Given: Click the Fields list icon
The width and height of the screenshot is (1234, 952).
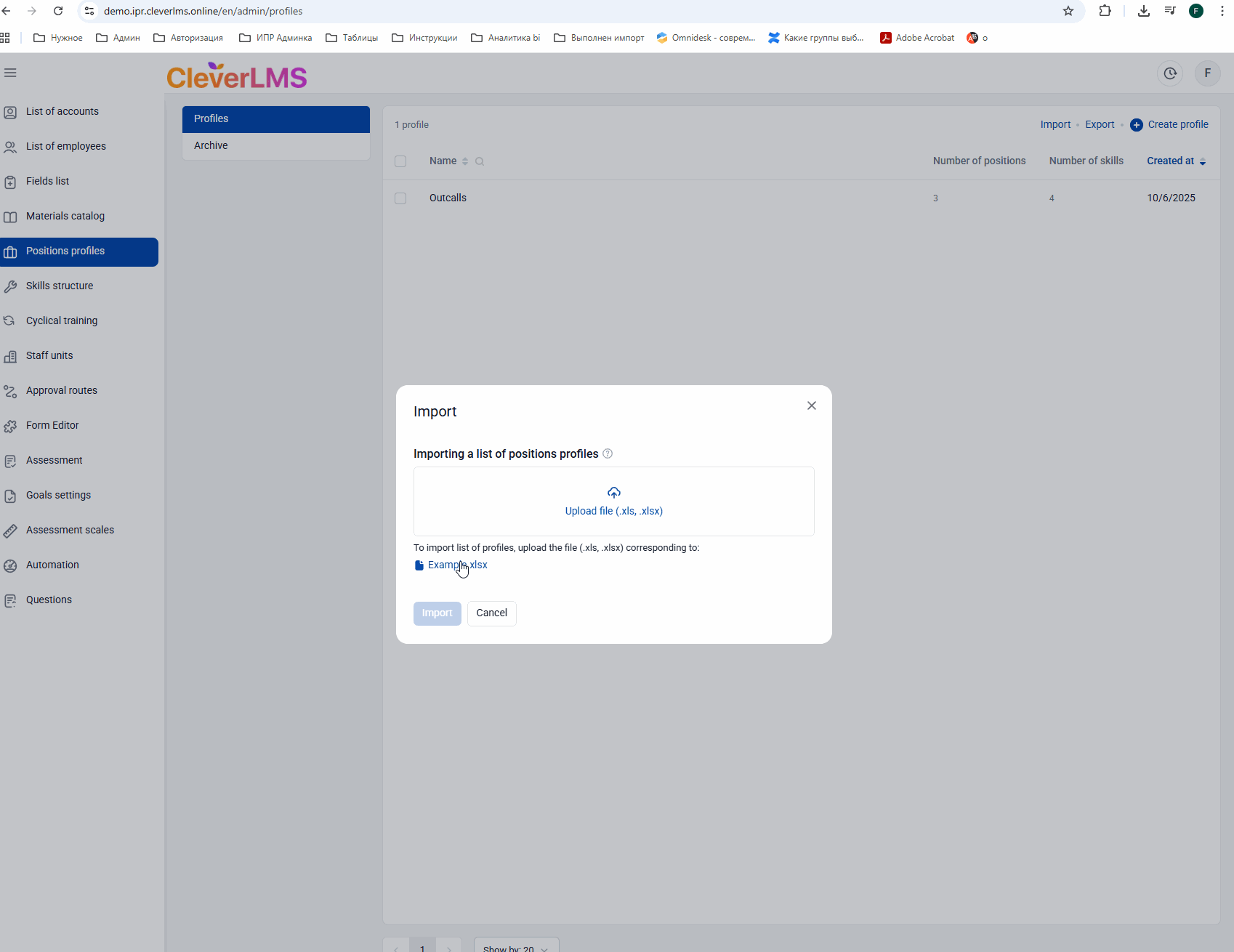Looking at the screenshot, I should (x=10, y=182).
